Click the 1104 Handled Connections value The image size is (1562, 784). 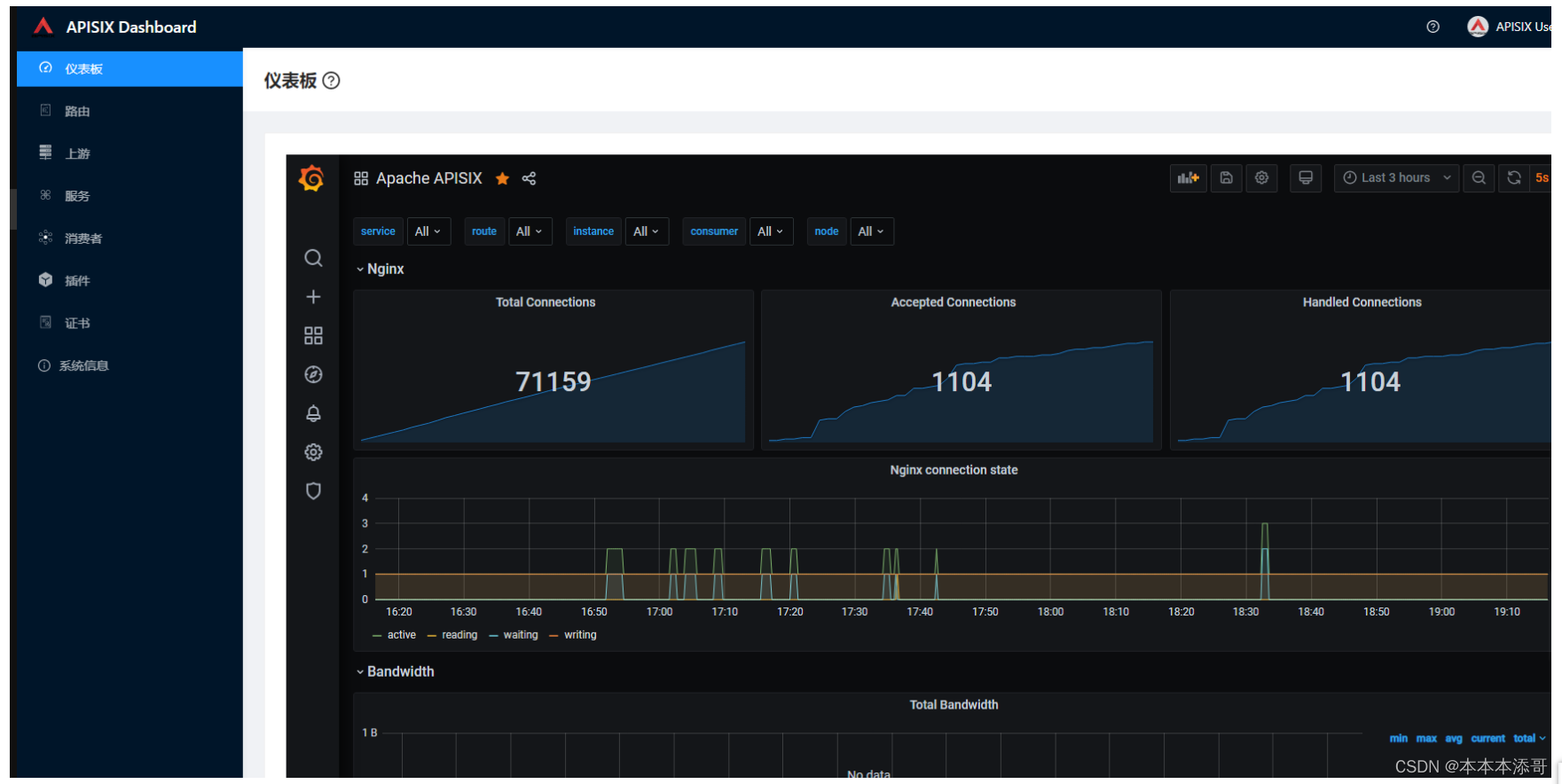pos(1370,381)
